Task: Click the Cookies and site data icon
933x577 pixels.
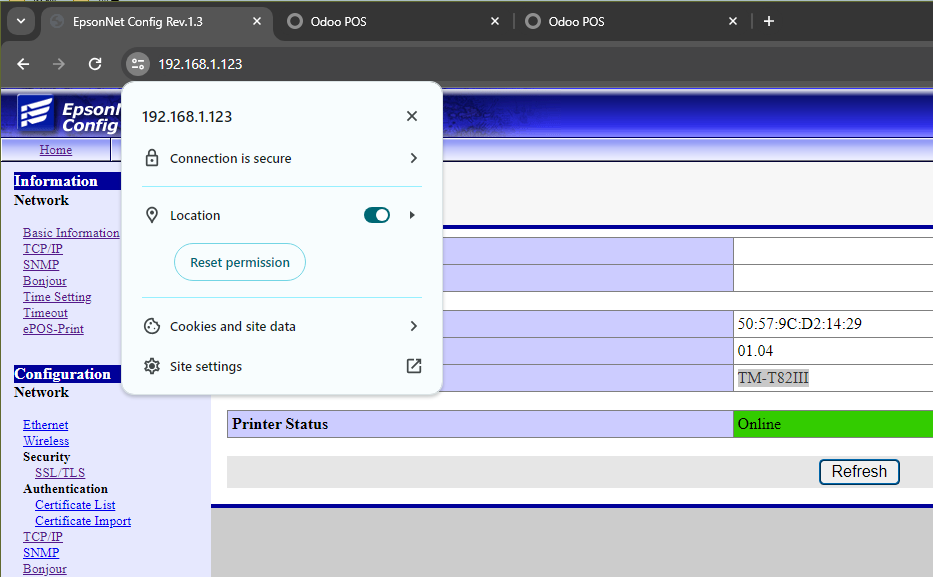Action: click(152, 326)
